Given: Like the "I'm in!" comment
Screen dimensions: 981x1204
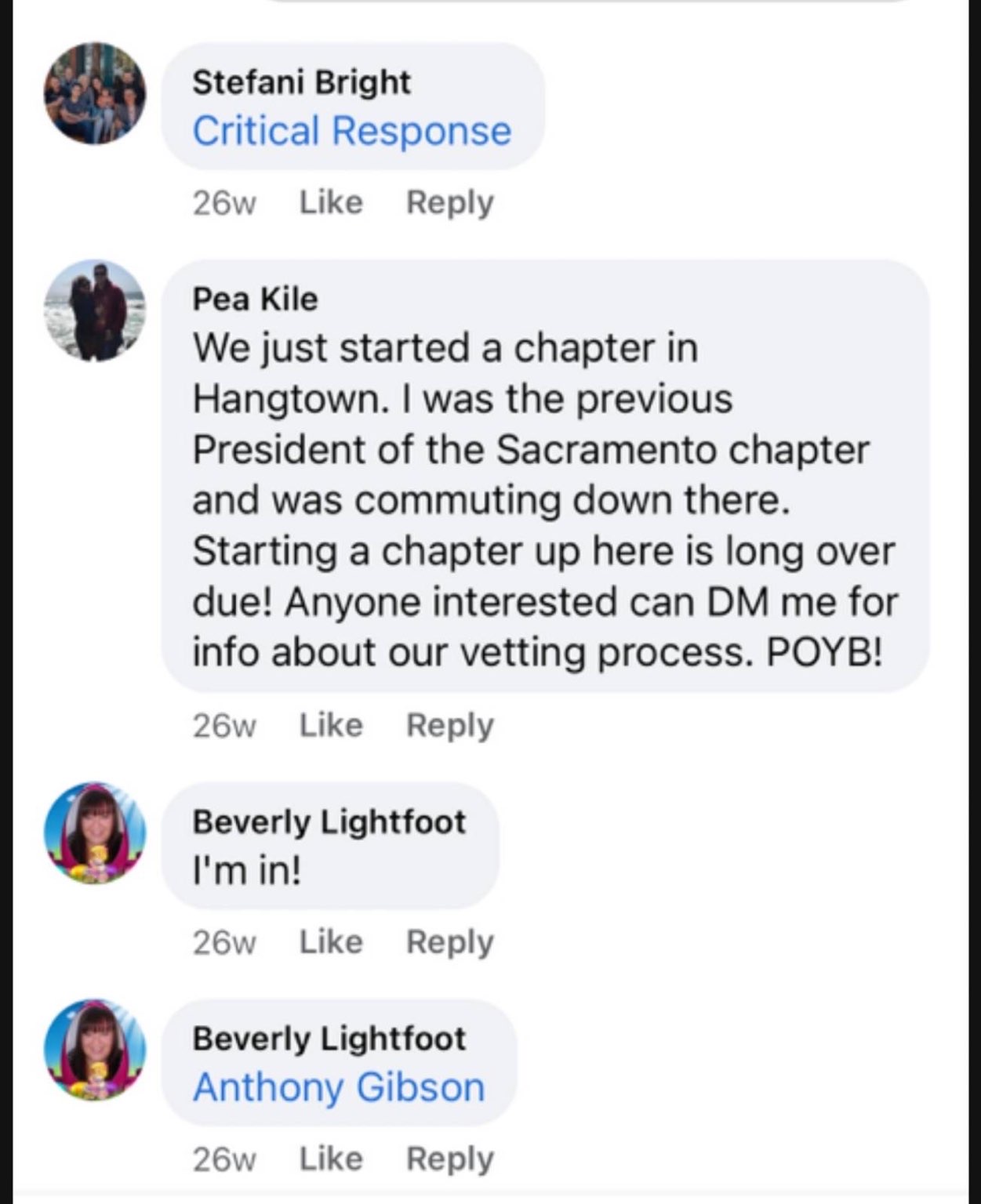Looking at the screenshot, I should click(x=331, y=941).
